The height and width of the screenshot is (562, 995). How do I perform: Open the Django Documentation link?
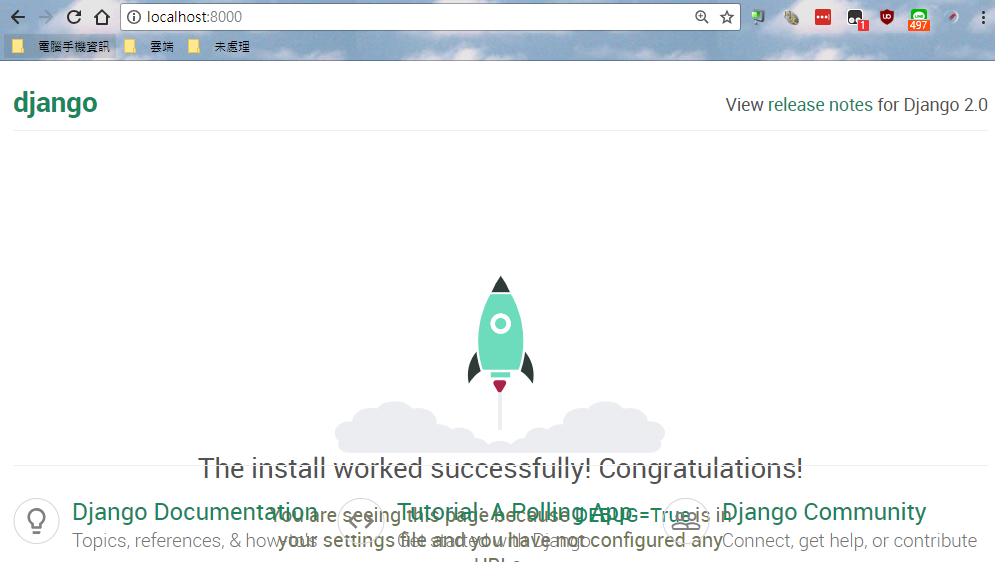click(194, 512)
